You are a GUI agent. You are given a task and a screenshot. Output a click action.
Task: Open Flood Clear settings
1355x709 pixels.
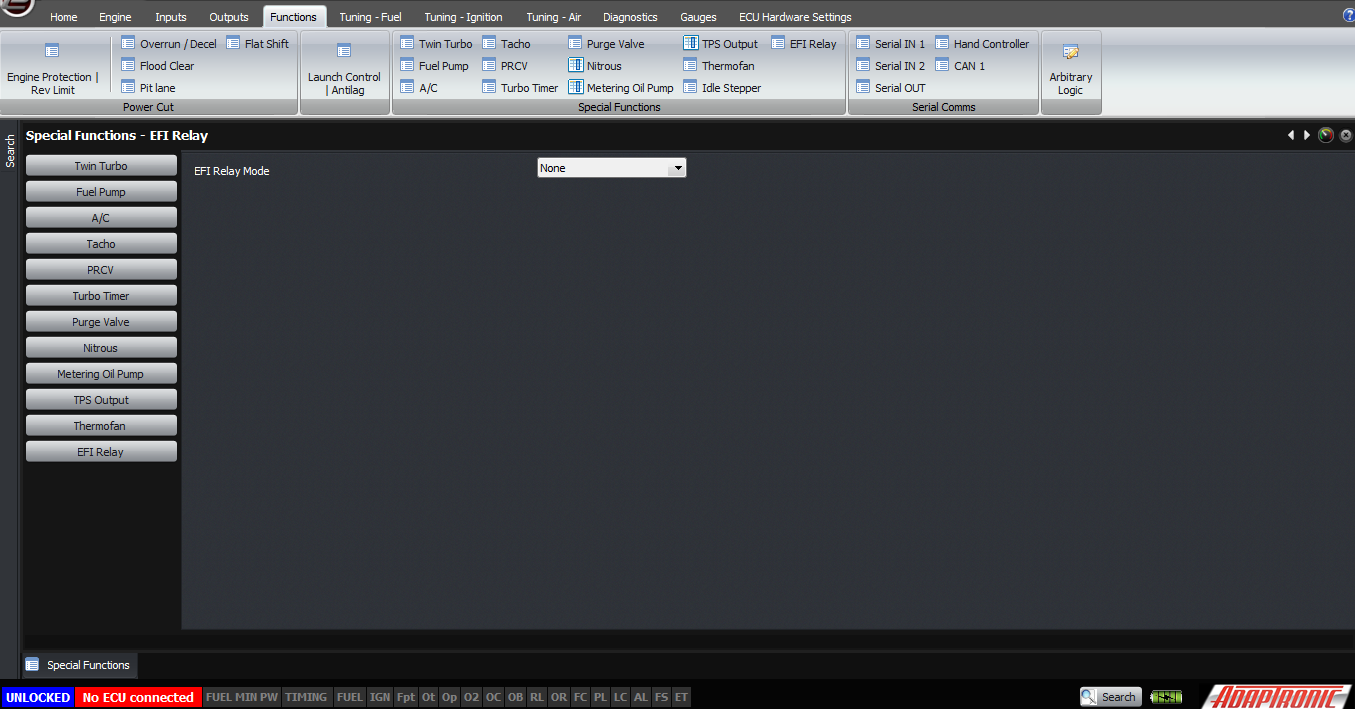coord(158,66)
